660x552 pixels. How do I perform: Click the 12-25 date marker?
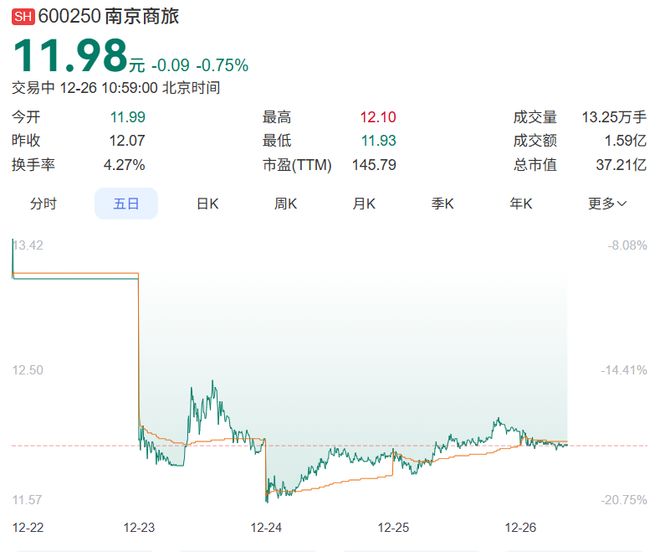(394, 526)
